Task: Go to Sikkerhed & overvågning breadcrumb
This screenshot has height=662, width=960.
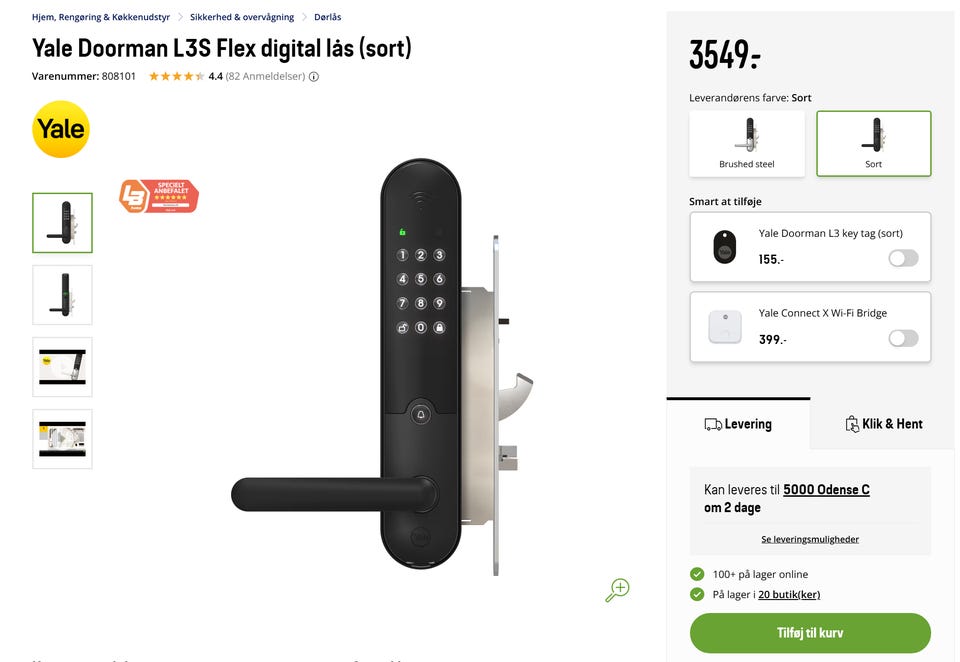Action: [x=242, y=17]
